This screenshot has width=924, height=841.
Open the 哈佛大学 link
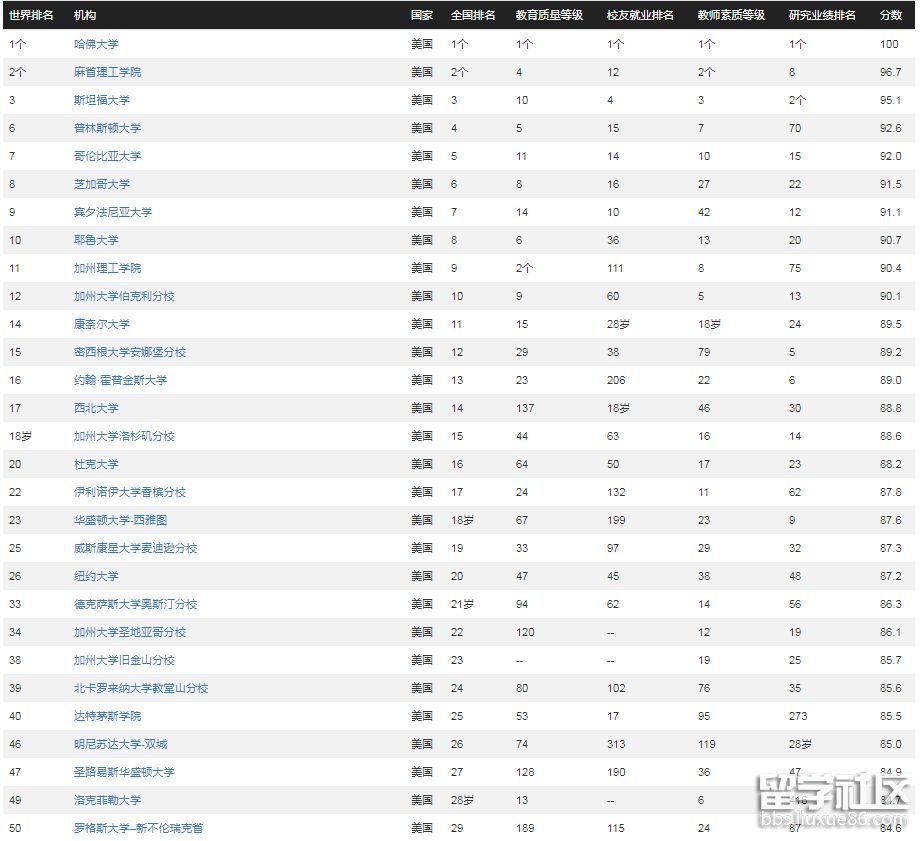[x=96, y=44]
